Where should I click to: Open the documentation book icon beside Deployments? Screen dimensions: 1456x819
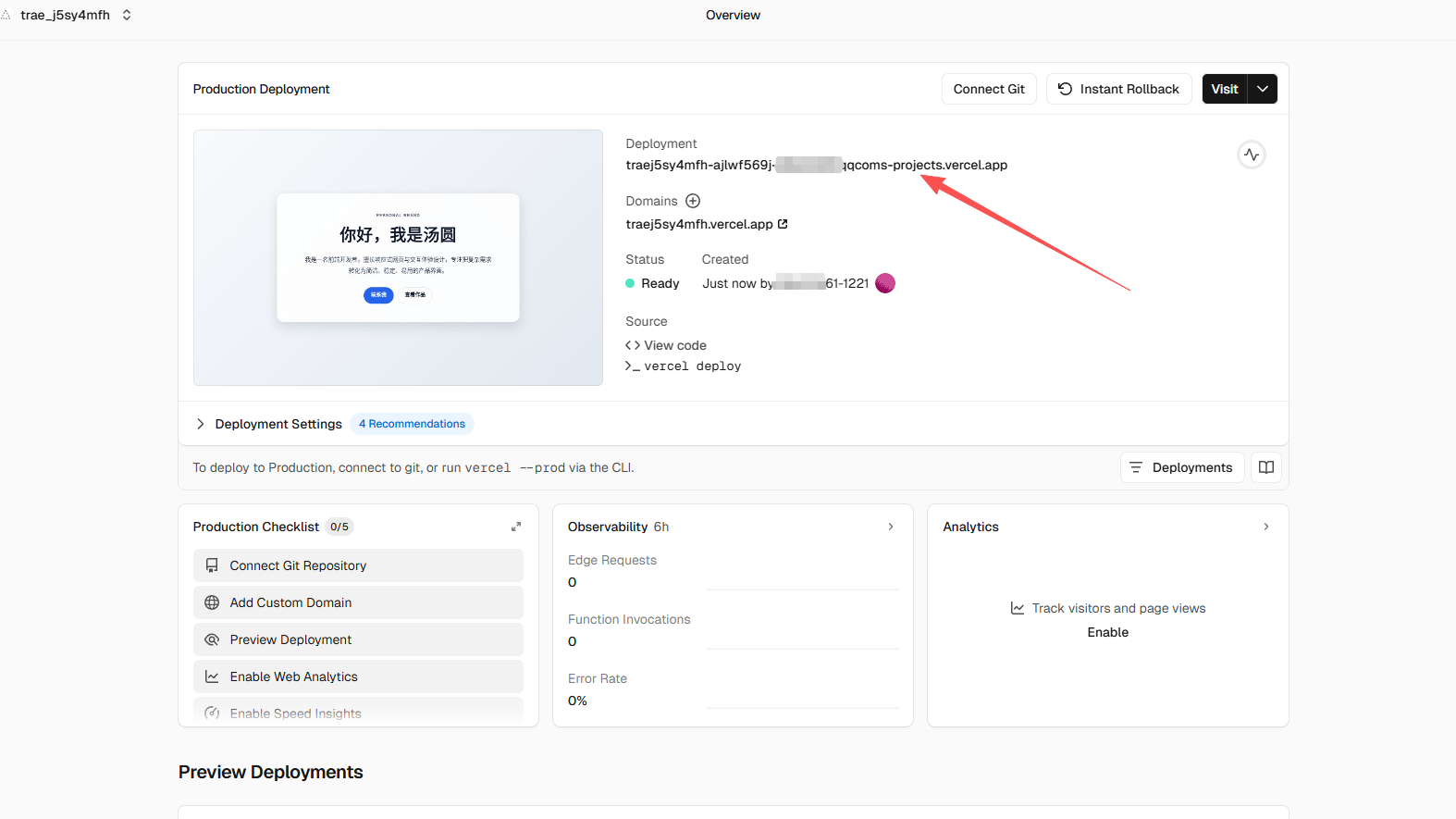1265,467
